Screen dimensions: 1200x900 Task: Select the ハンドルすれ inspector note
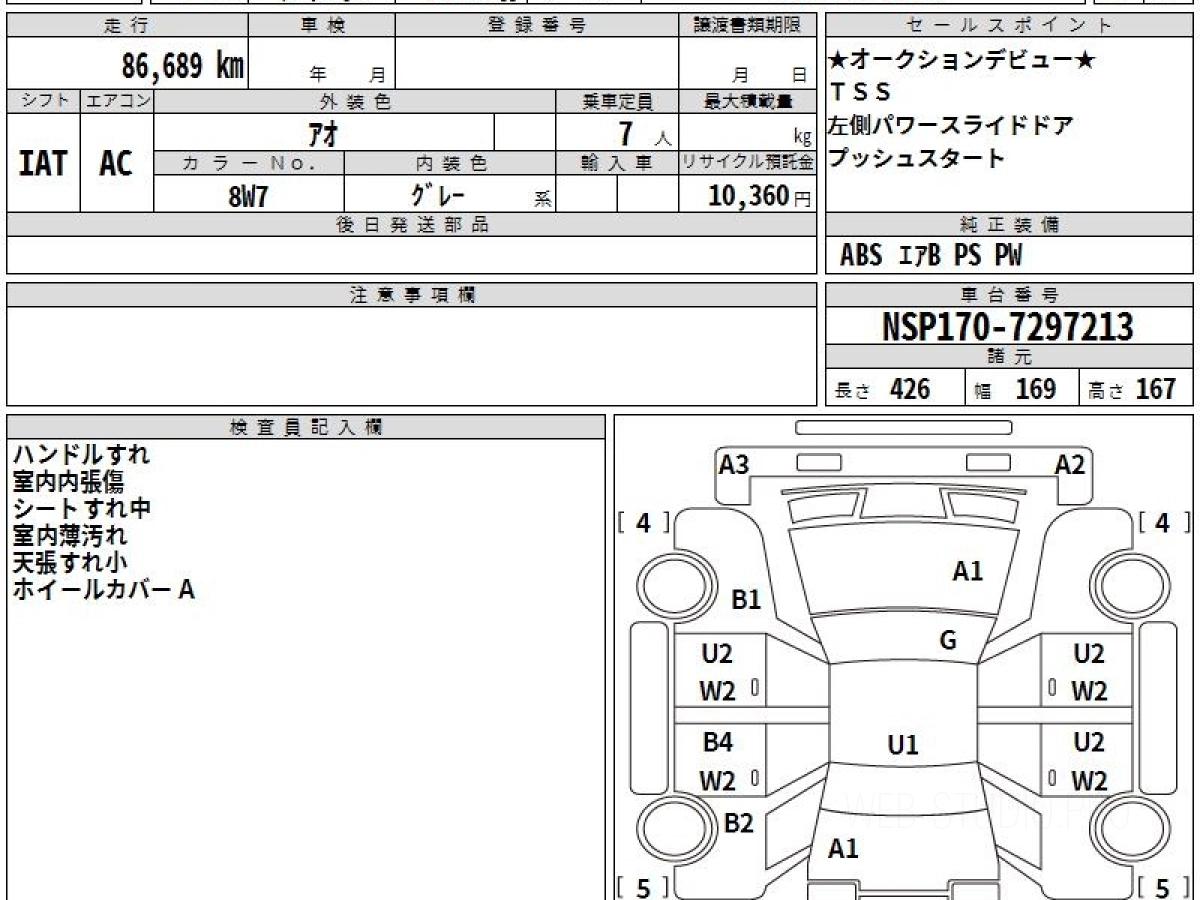coord(81,454)
